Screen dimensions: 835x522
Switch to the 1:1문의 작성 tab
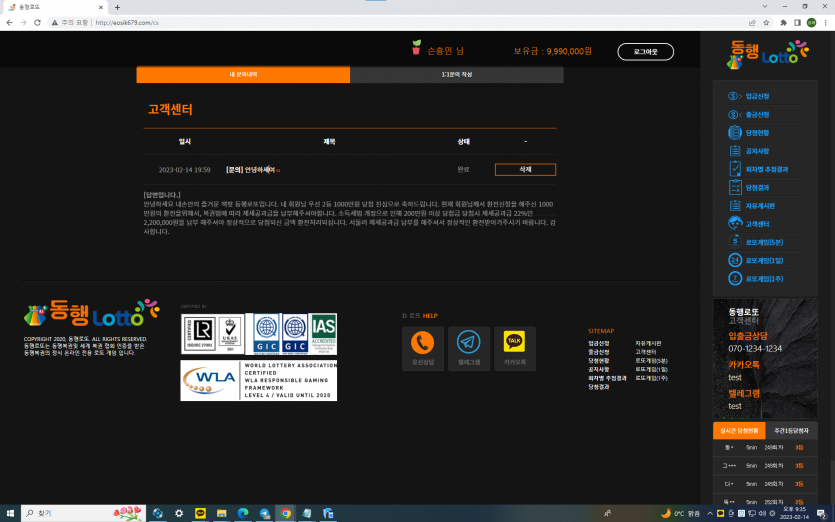coord(457,75)
